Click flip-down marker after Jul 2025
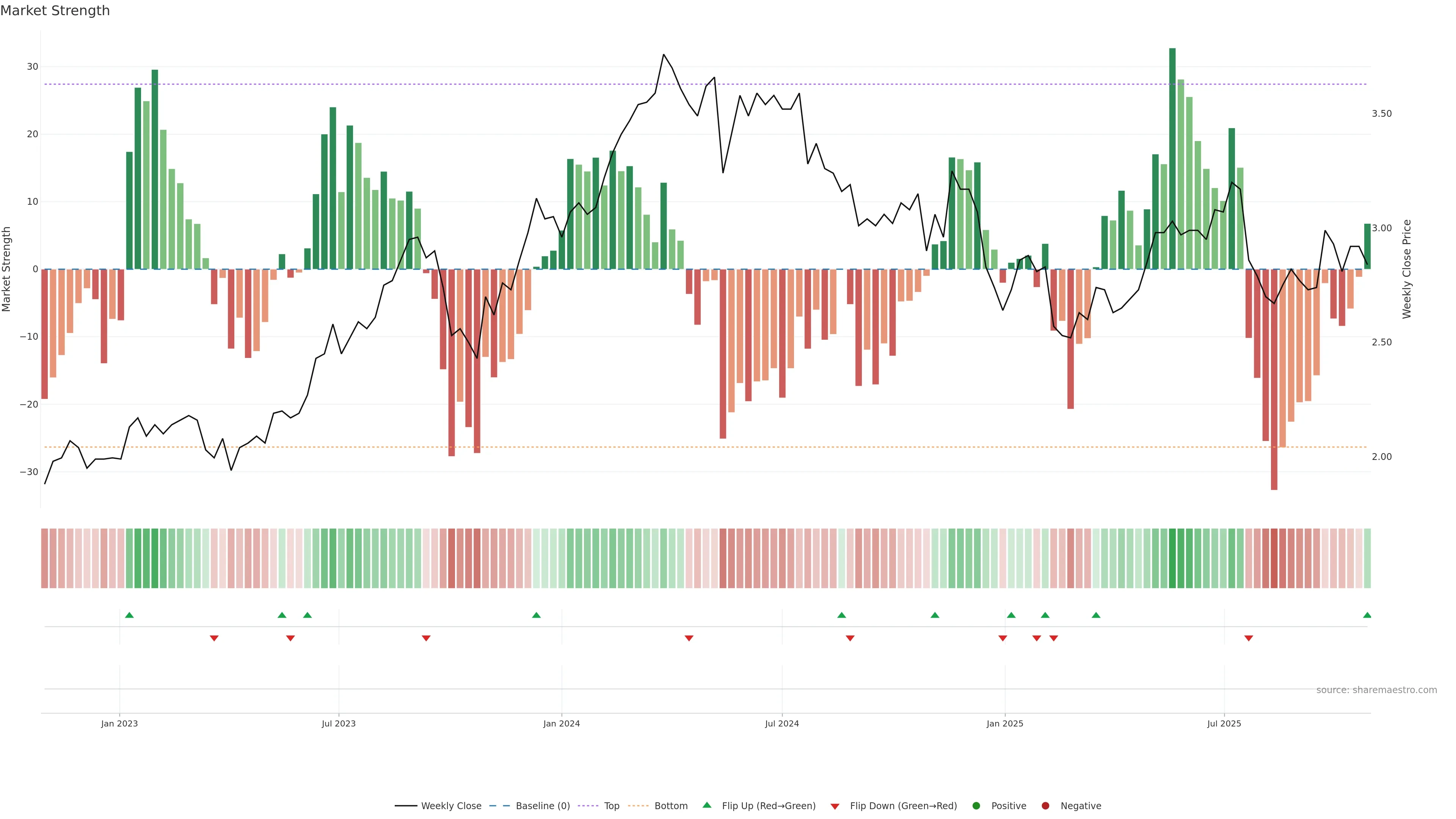This screenshot has height=819, width=1456. (x=1249, y=638)
